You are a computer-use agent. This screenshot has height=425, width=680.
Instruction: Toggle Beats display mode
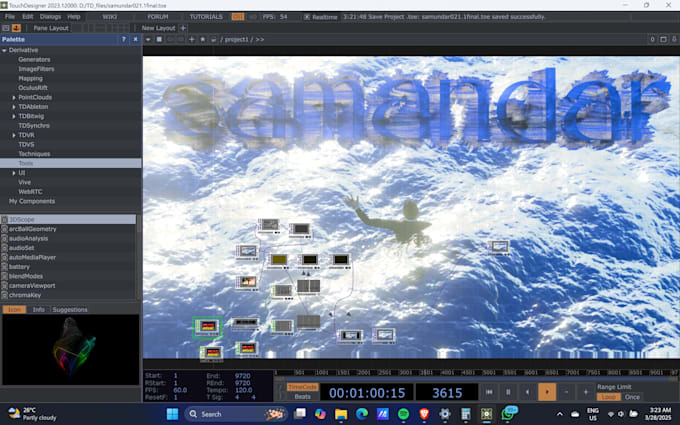(302, 396)
